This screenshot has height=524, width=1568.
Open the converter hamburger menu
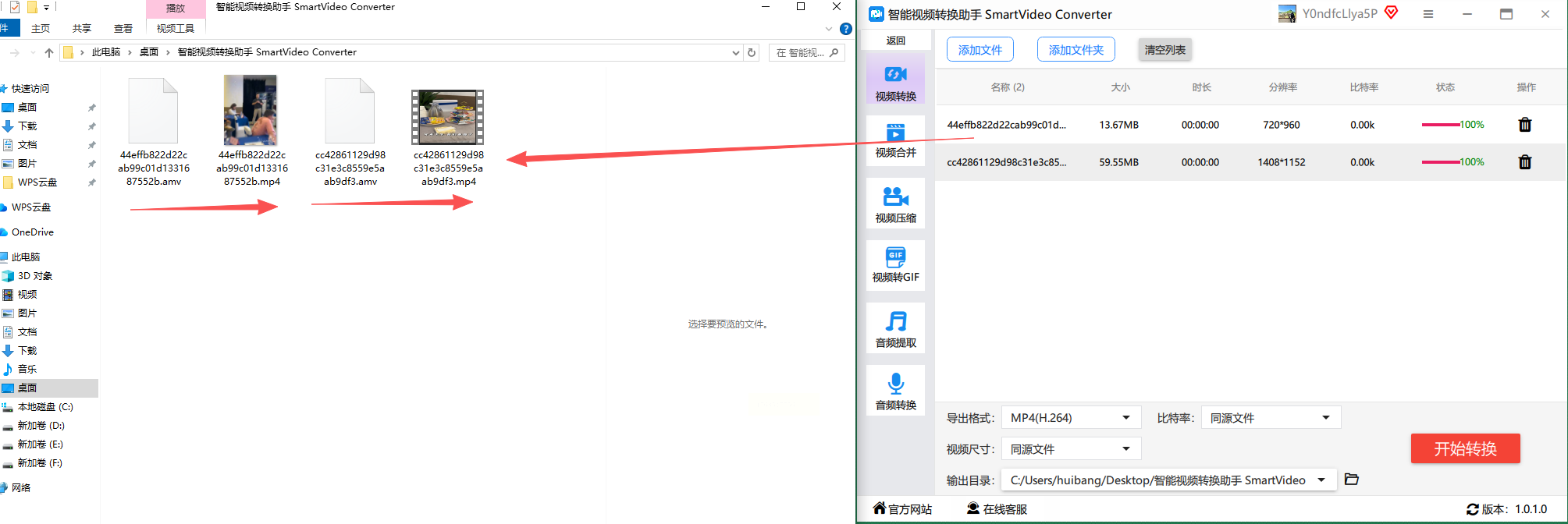pos(1428,14)
